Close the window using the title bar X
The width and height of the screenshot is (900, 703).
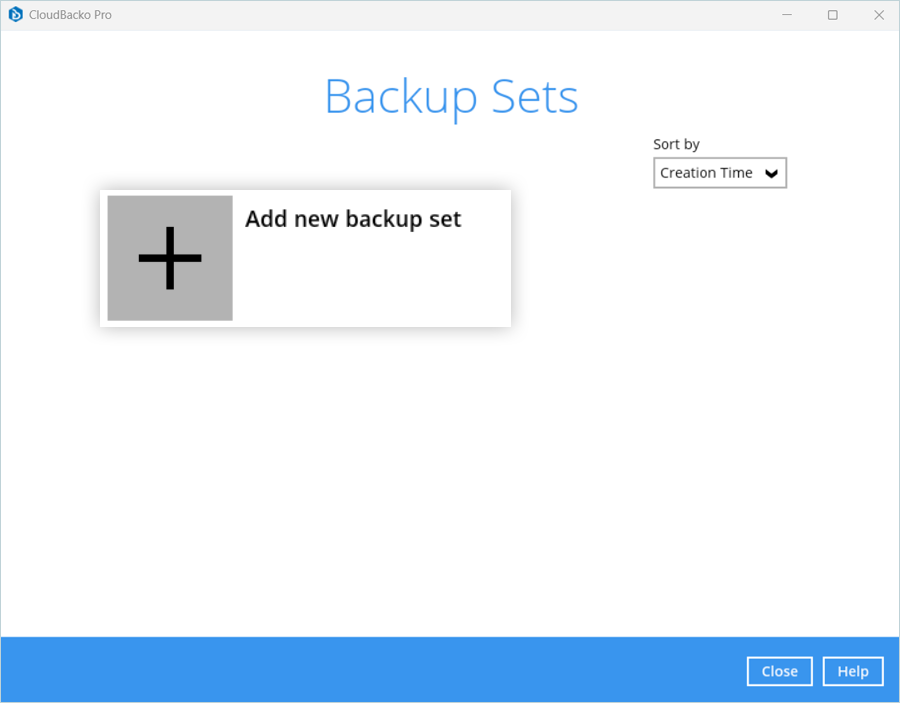[x=878, y=15]
